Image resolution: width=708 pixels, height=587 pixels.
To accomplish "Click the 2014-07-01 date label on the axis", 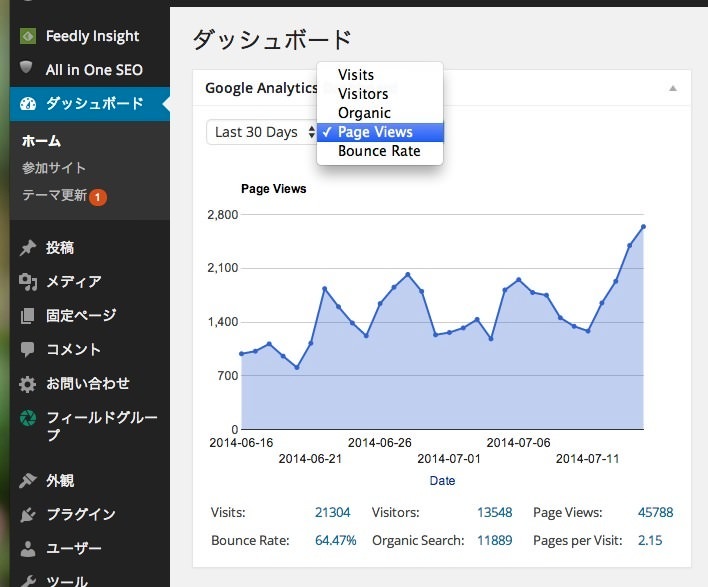I will [x=449, y=459].
